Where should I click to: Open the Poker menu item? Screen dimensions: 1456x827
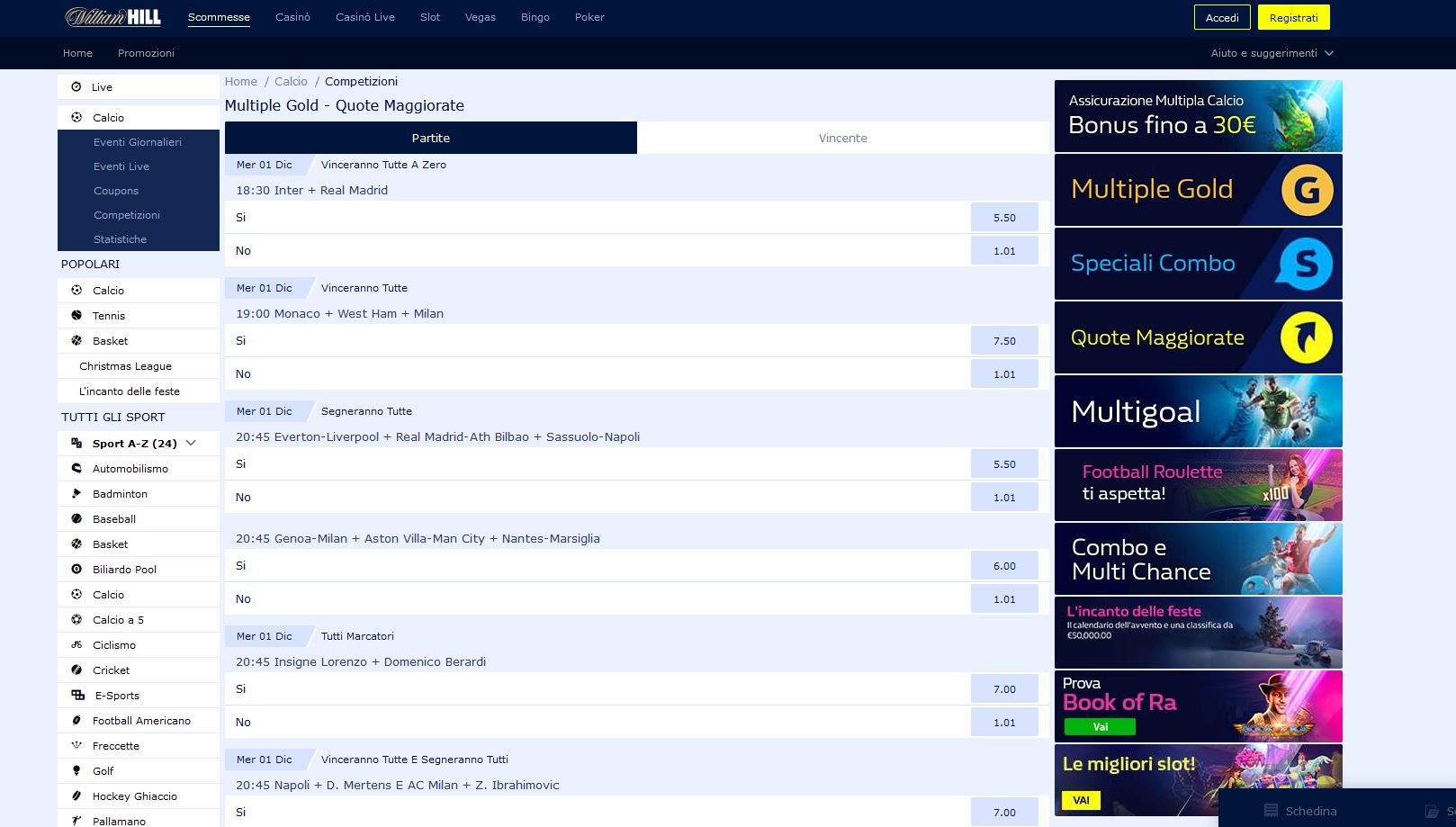click(589, 17)
